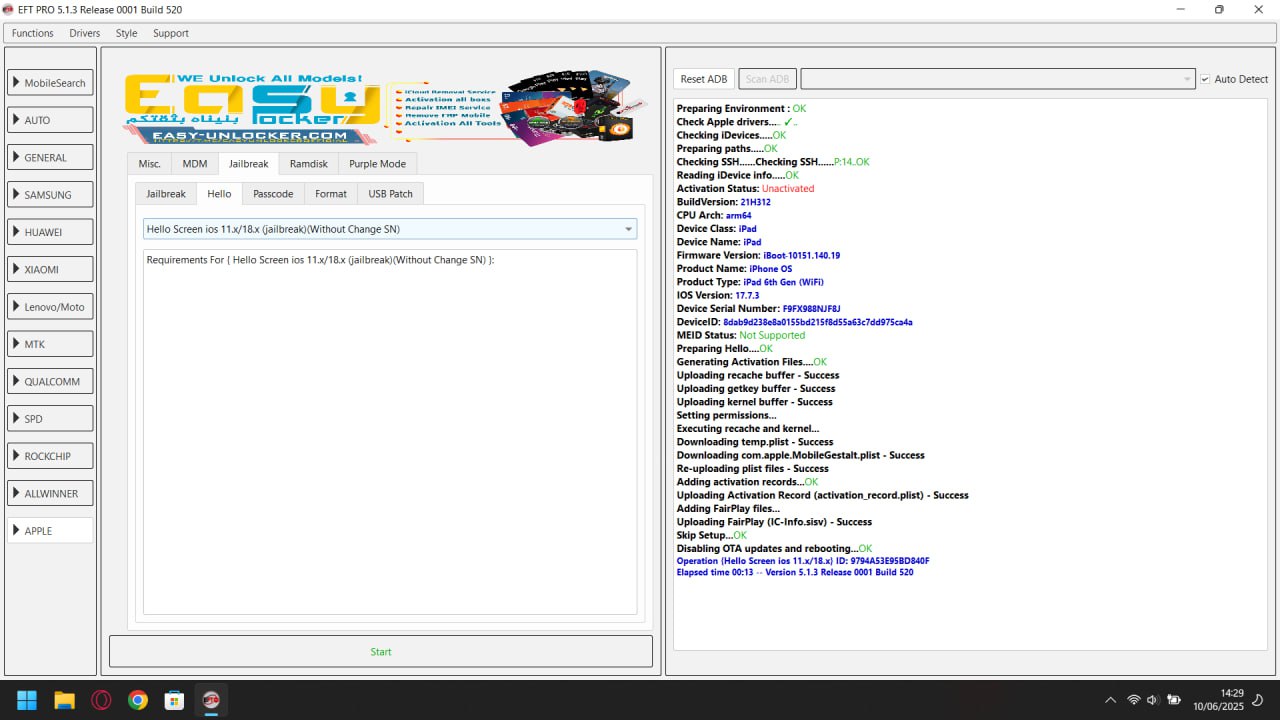Viewport: 1280px width, 720px height.
Task: Open the Format sub-tab
Action: (x=331, y=194)
